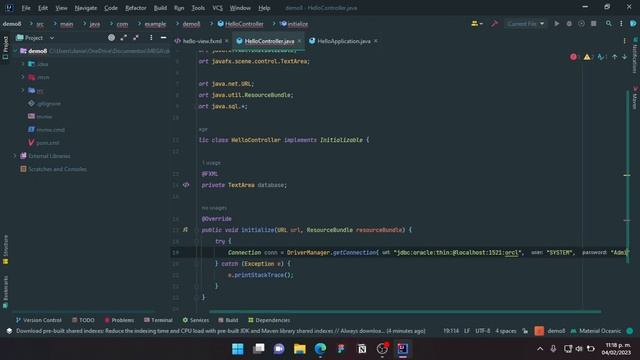640x360 pixels.
Task: Open the Navigate menu
Action: (86, 8)
